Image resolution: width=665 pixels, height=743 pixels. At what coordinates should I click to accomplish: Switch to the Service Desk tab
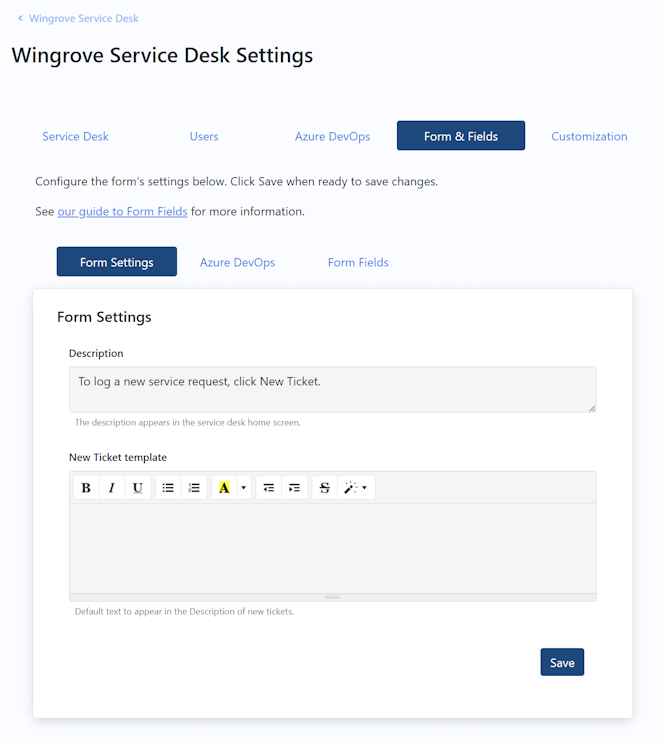[75, 136]
